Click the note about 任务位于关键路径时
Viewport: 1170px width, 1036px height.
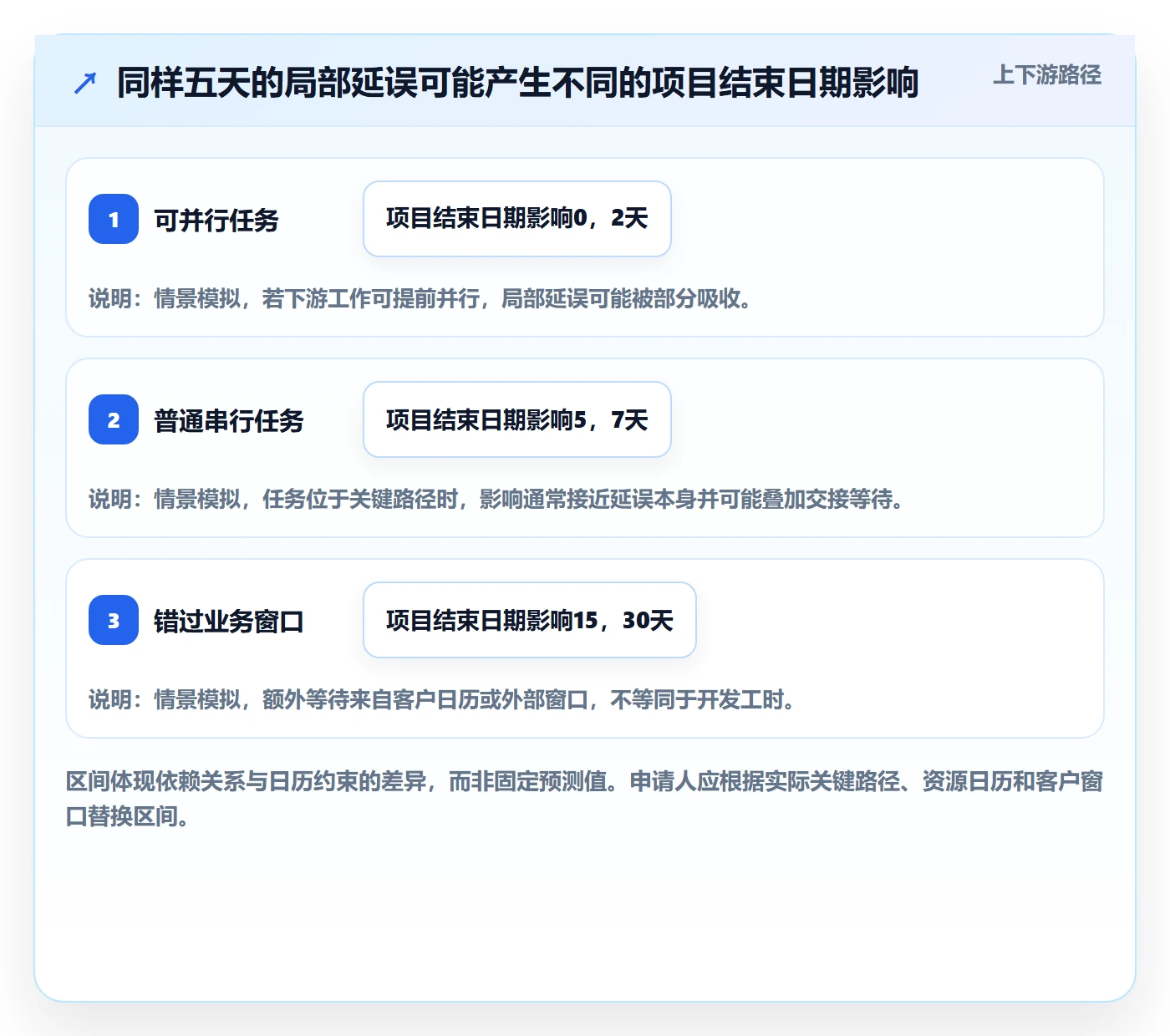(x=496, y=499)
